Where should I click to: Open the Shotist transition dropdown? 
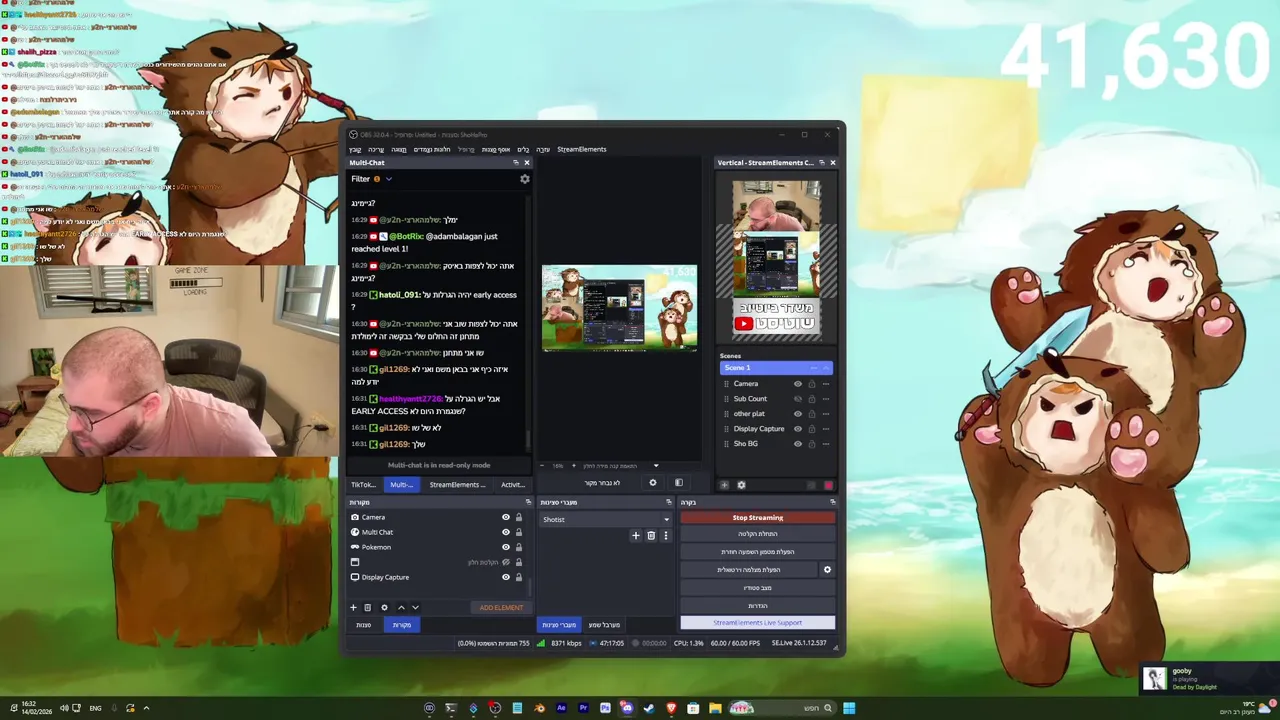pyautogui.click(x=605, y=519)
